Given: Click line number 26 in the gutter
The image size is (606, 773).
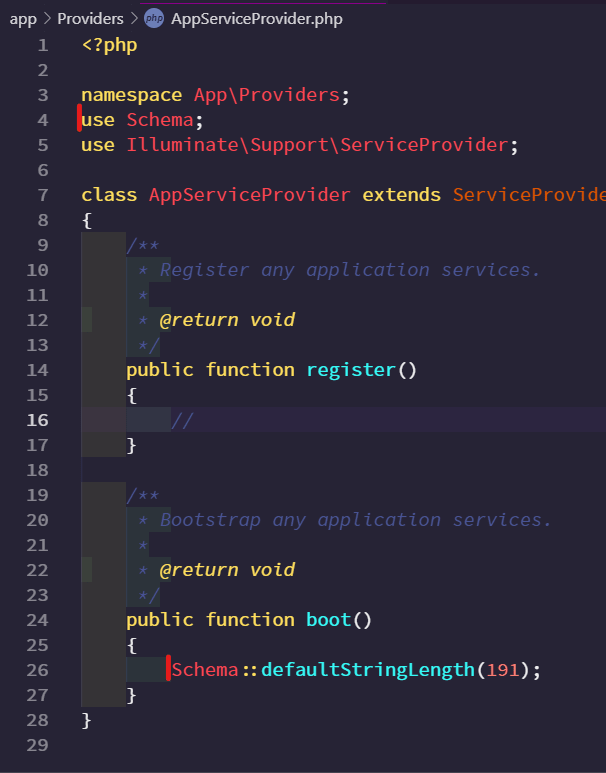Looking at the screenshot, I should 37,670.
